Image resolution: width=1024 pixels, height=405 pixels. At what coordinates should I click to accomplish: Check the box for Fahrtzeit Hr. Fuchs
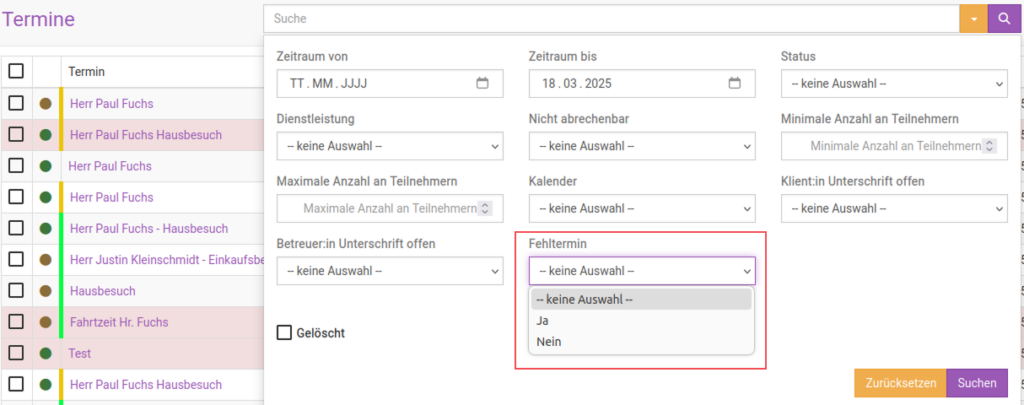[x=16, y=321]
